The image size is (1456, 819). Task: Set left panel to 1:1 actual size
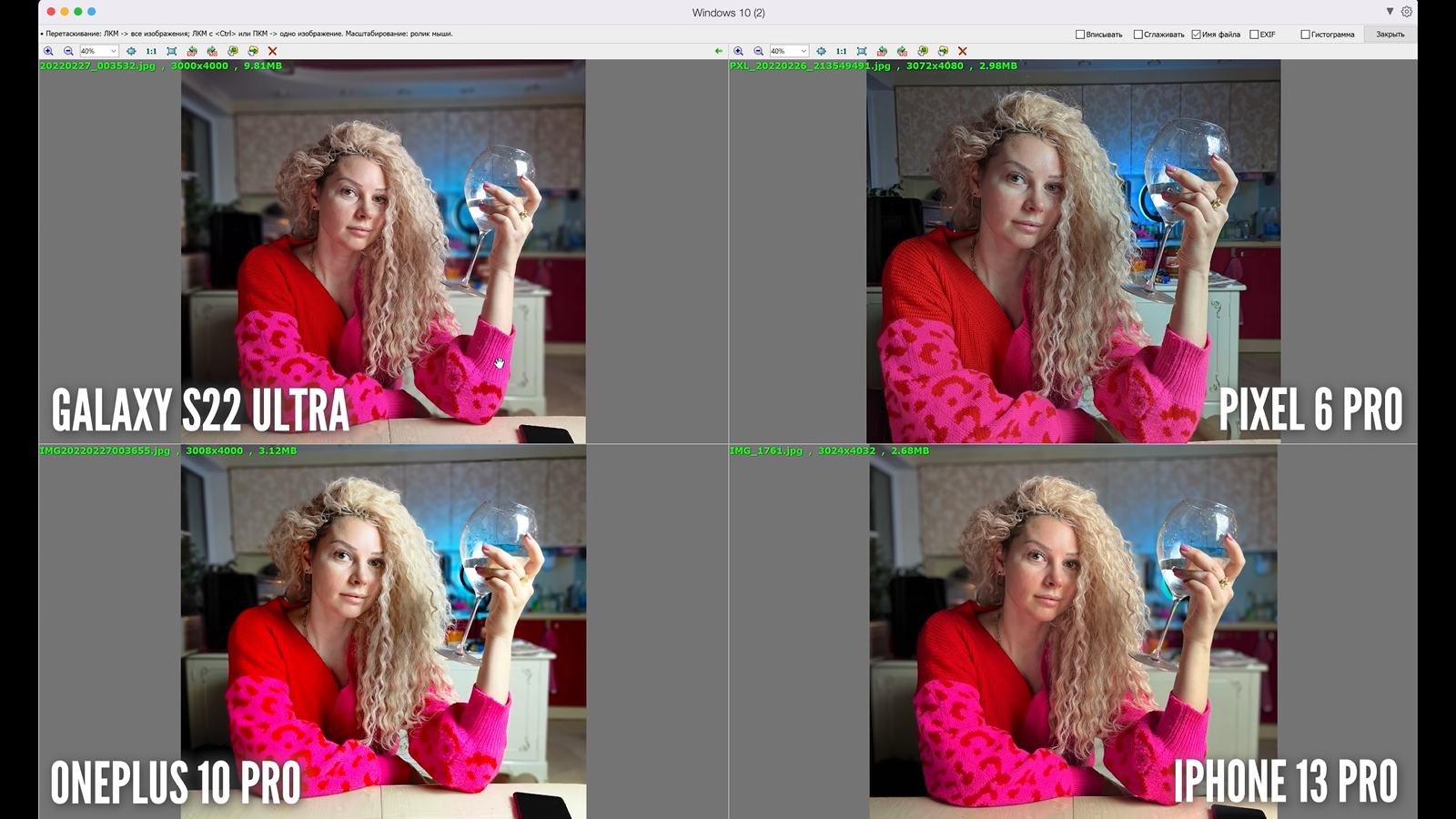tap(151, 51)
